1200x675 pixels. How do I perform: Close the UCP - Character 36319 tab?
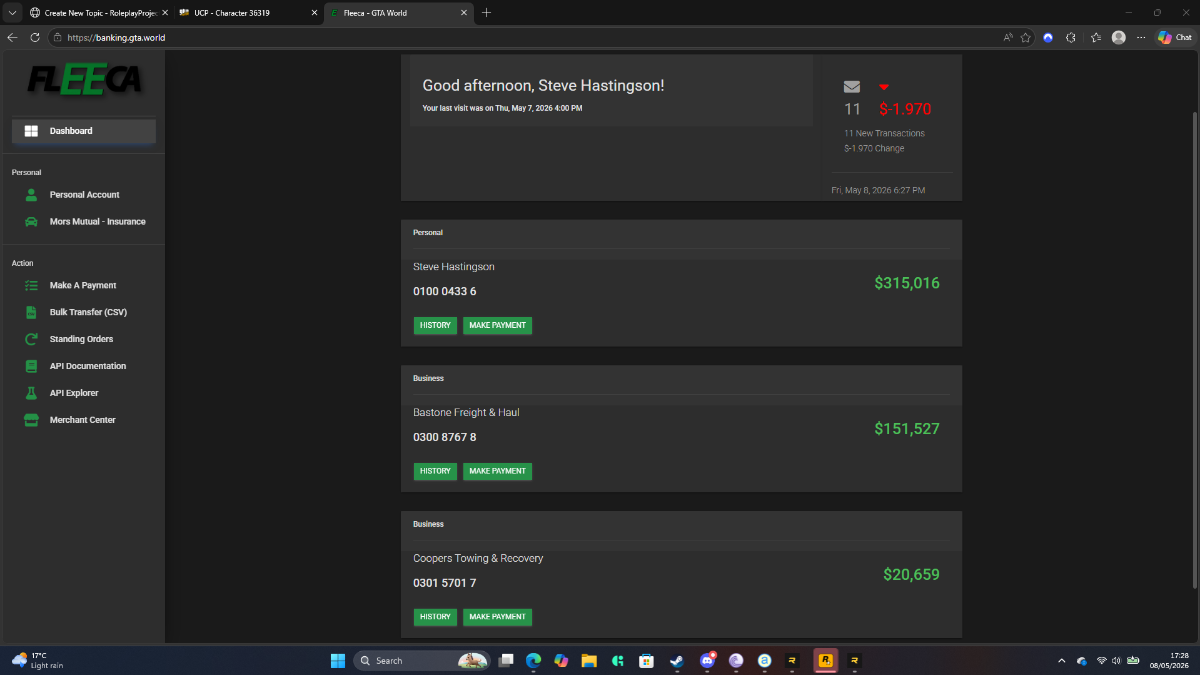click(314, 13)
